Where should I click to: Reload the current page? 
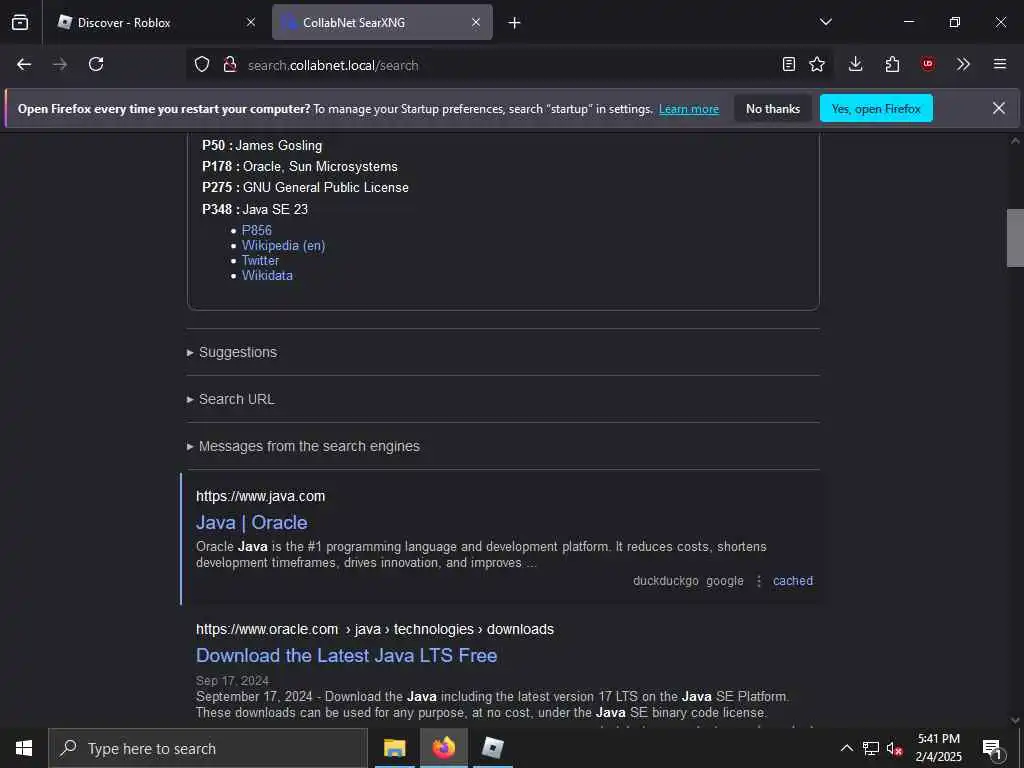96,64
